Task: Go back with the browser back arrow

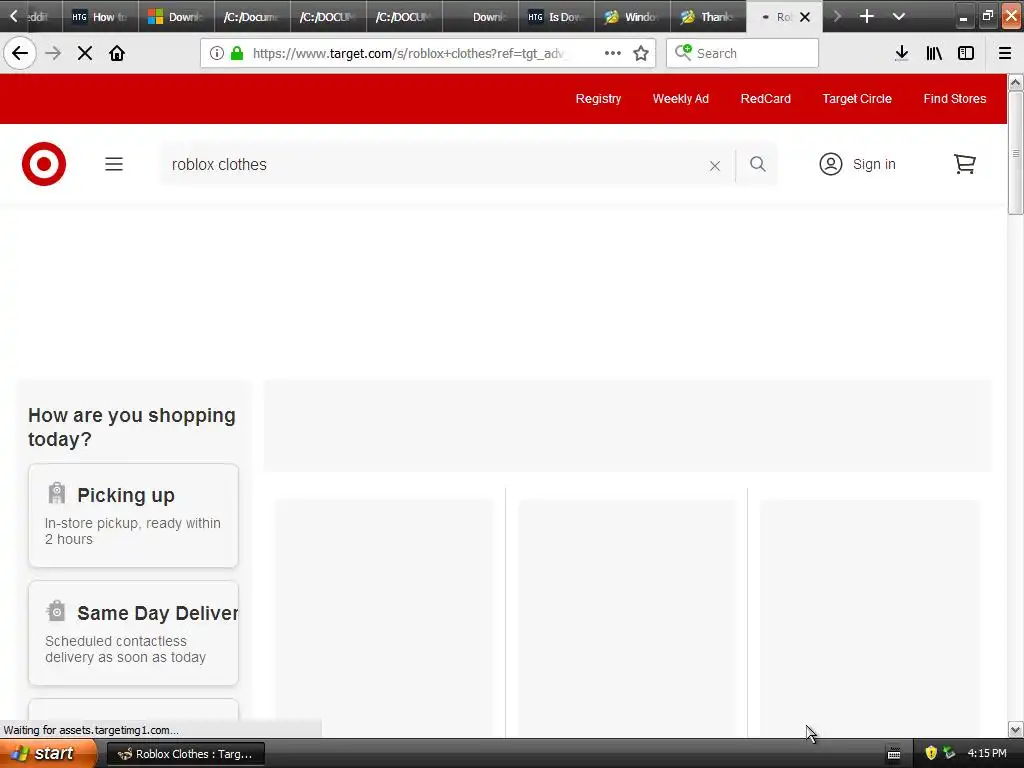Action: [x=20, y=53]
